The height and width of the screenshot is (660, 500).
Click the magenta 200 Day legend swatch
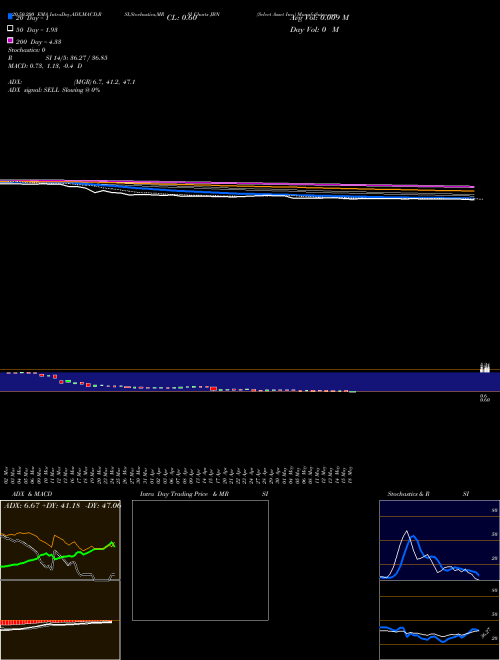pos(10,40)
